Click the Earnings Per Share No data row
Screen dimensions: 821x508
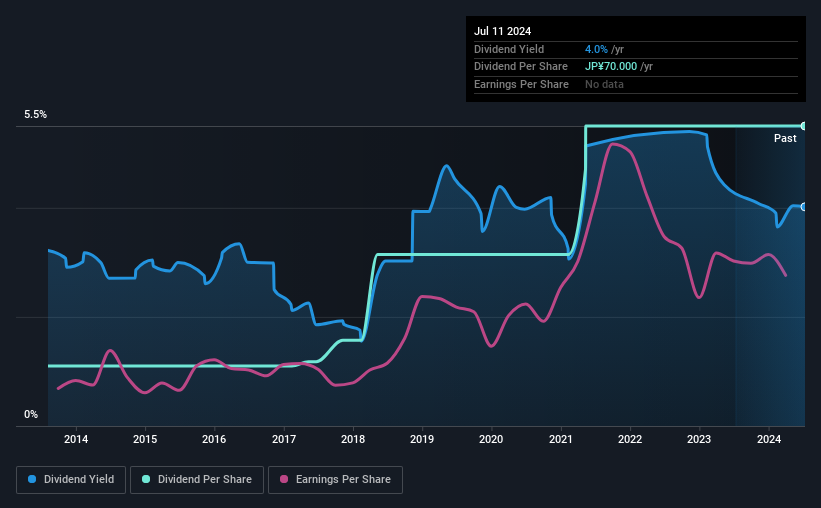click(636, 84)
